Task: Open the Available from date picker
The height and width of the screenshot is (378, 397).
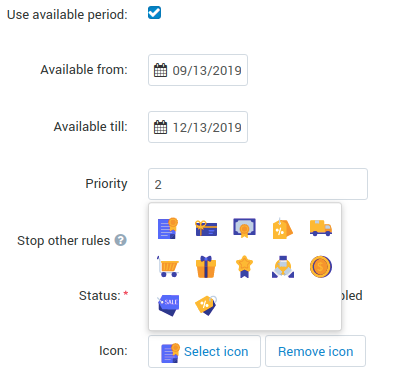Action: pyautogui.click(x=198, y=70)
